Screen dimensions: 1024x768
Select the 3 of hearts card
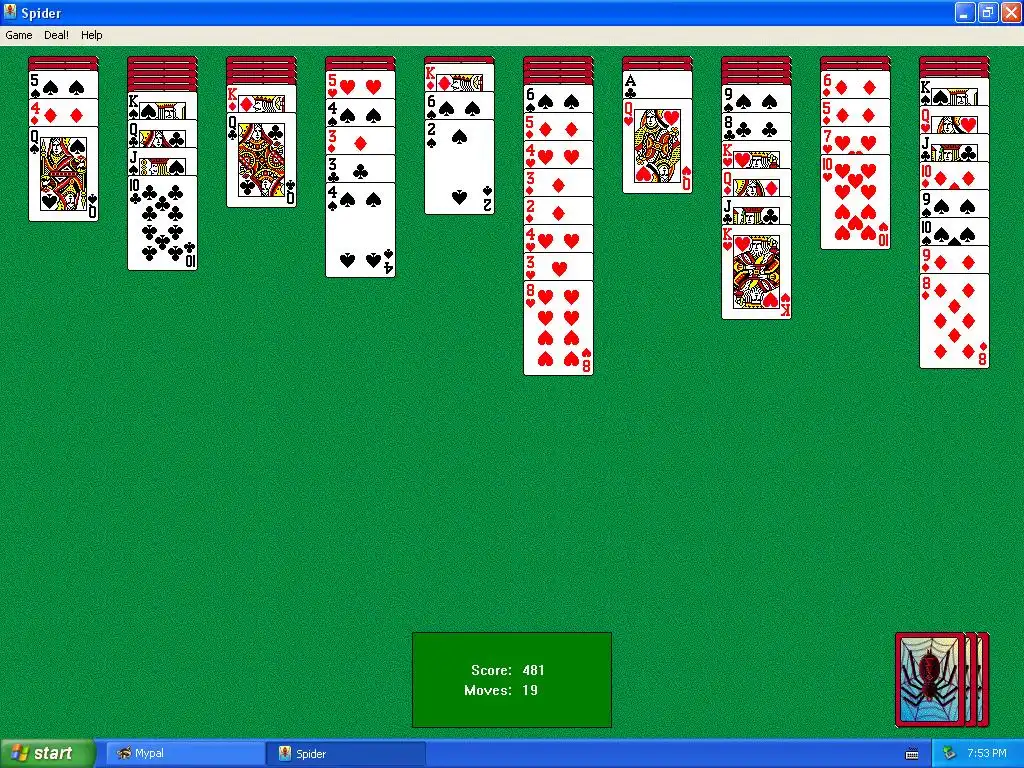click(x=558, y=267)
